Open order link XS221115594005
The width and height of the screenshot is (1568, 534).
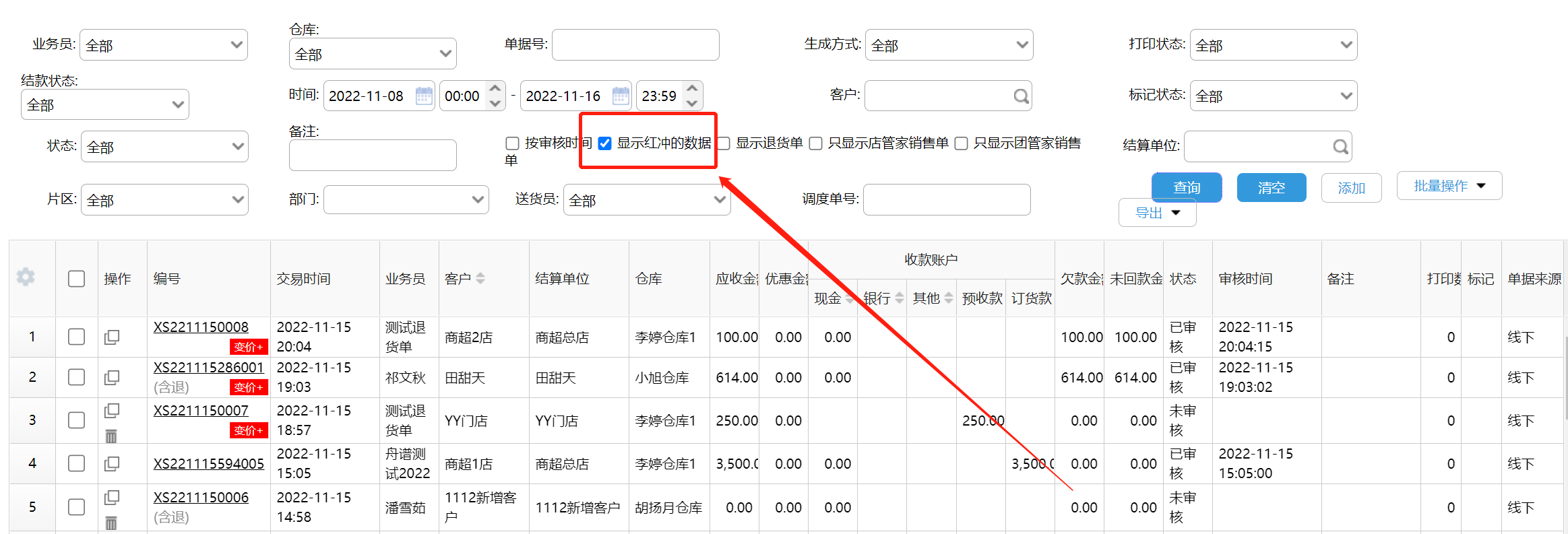click(x=209, y=464)
